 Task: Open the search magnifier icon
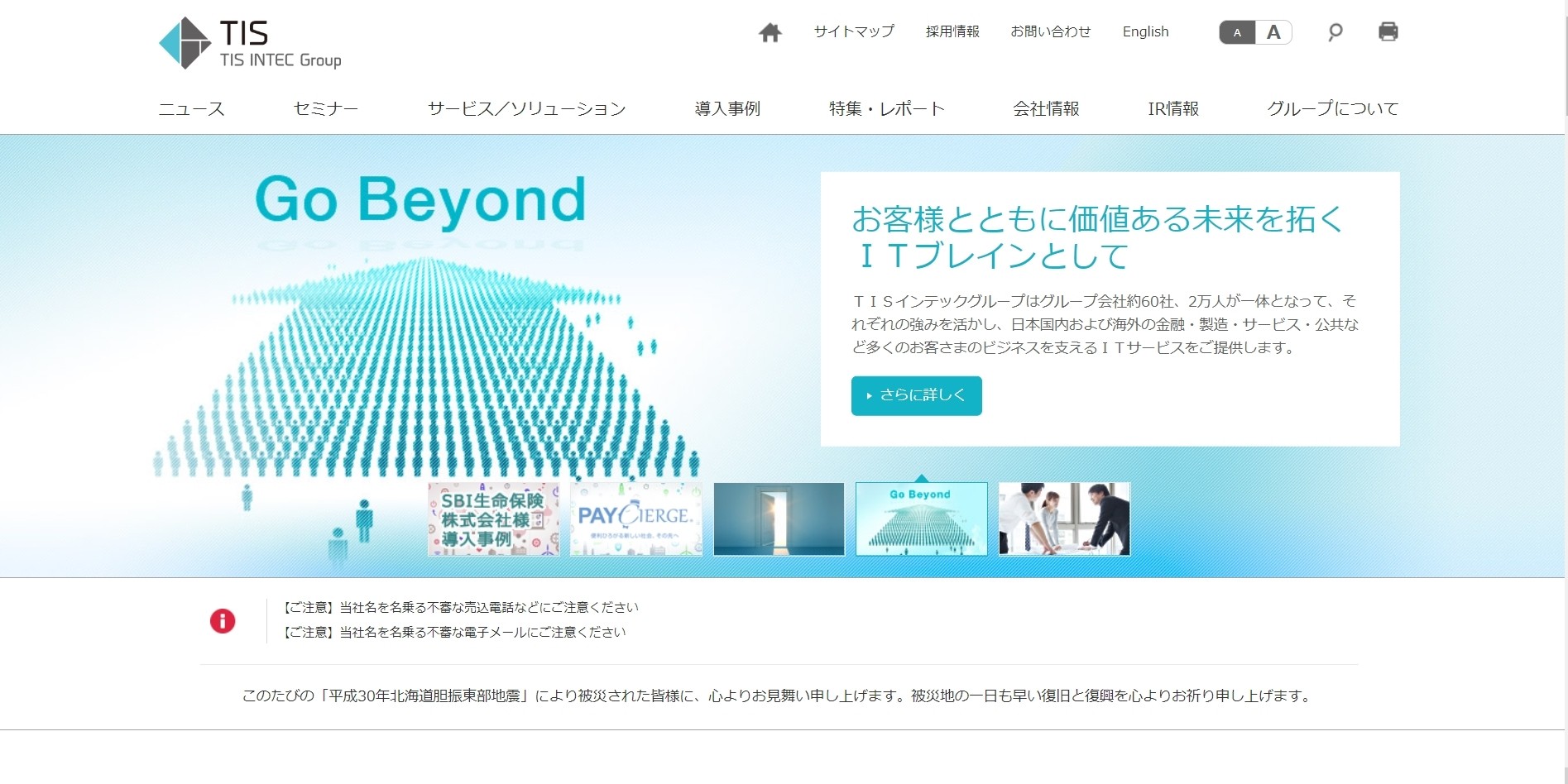click(x=1335, y=32)
